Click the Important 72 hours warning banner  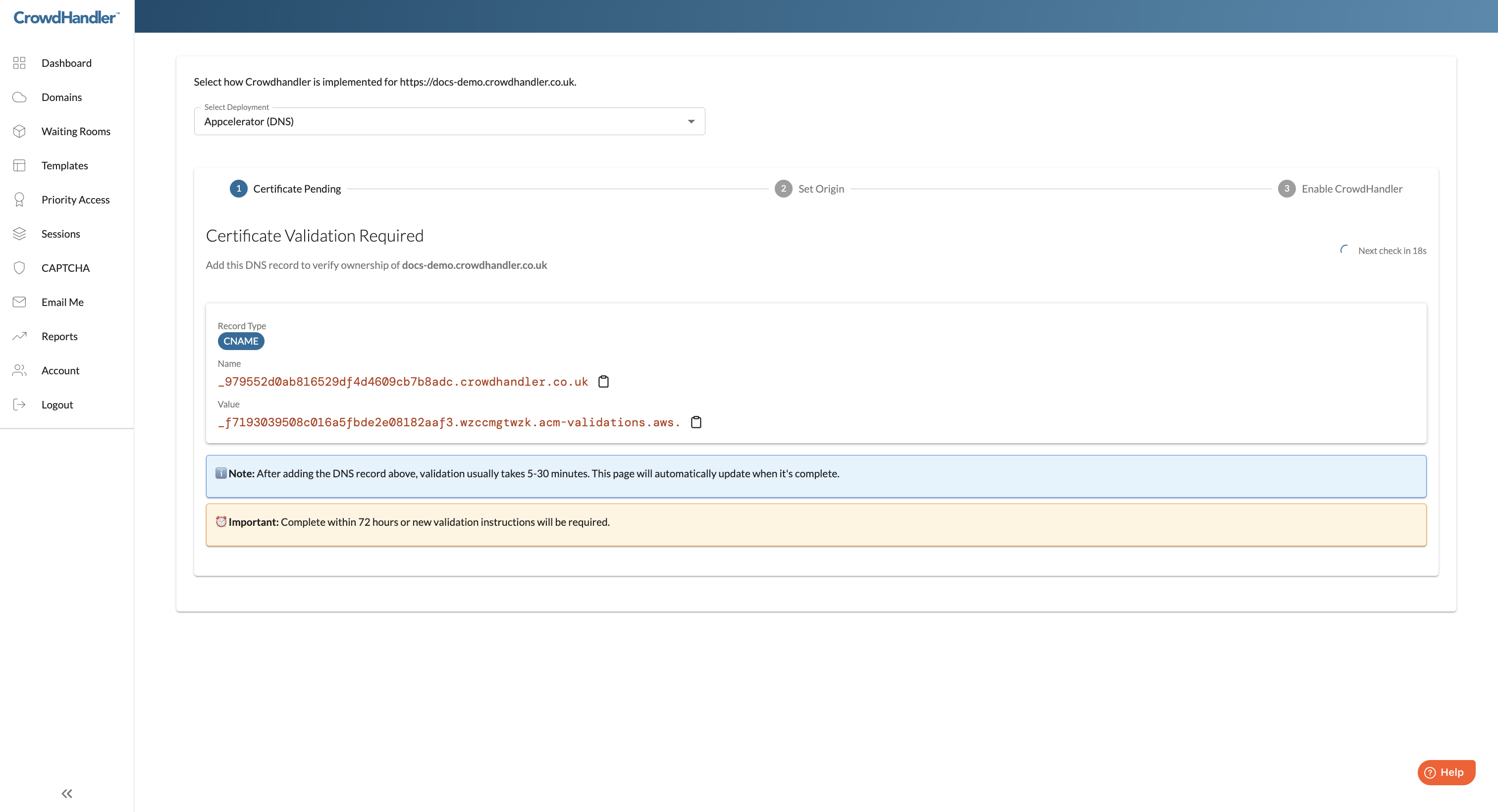816,525
